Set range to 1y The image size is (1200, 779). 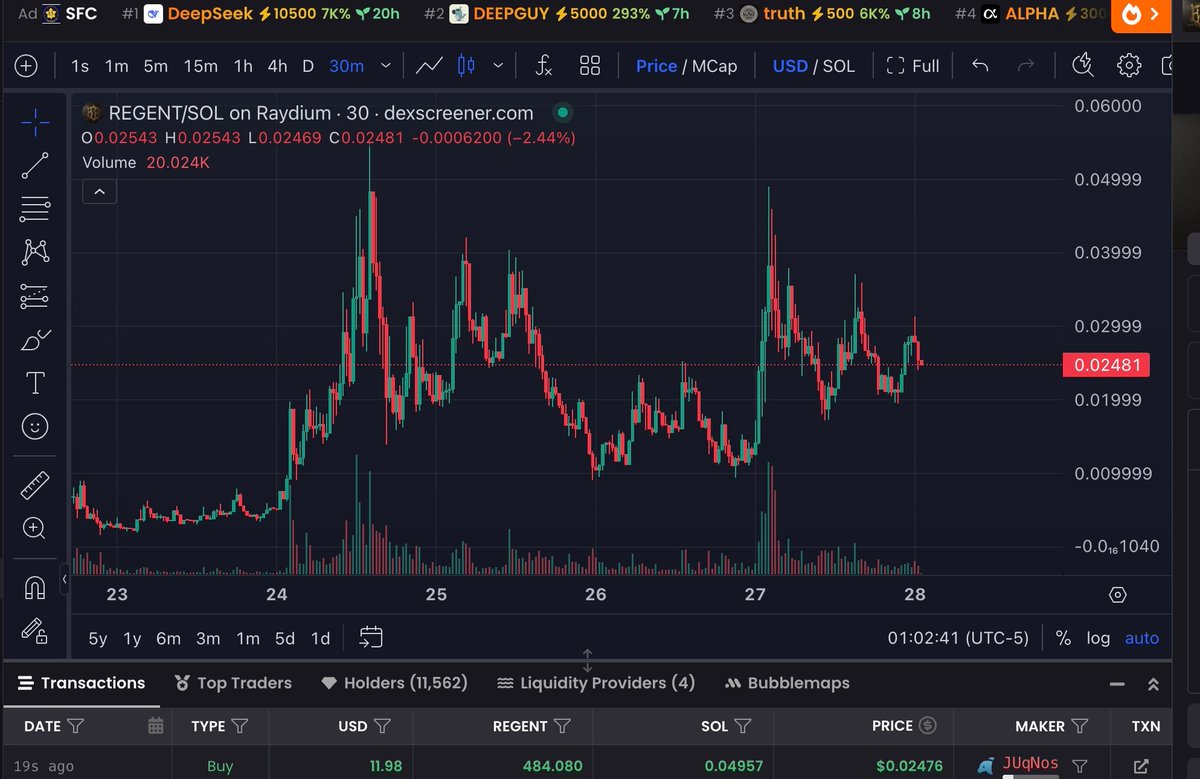point(132,638)
